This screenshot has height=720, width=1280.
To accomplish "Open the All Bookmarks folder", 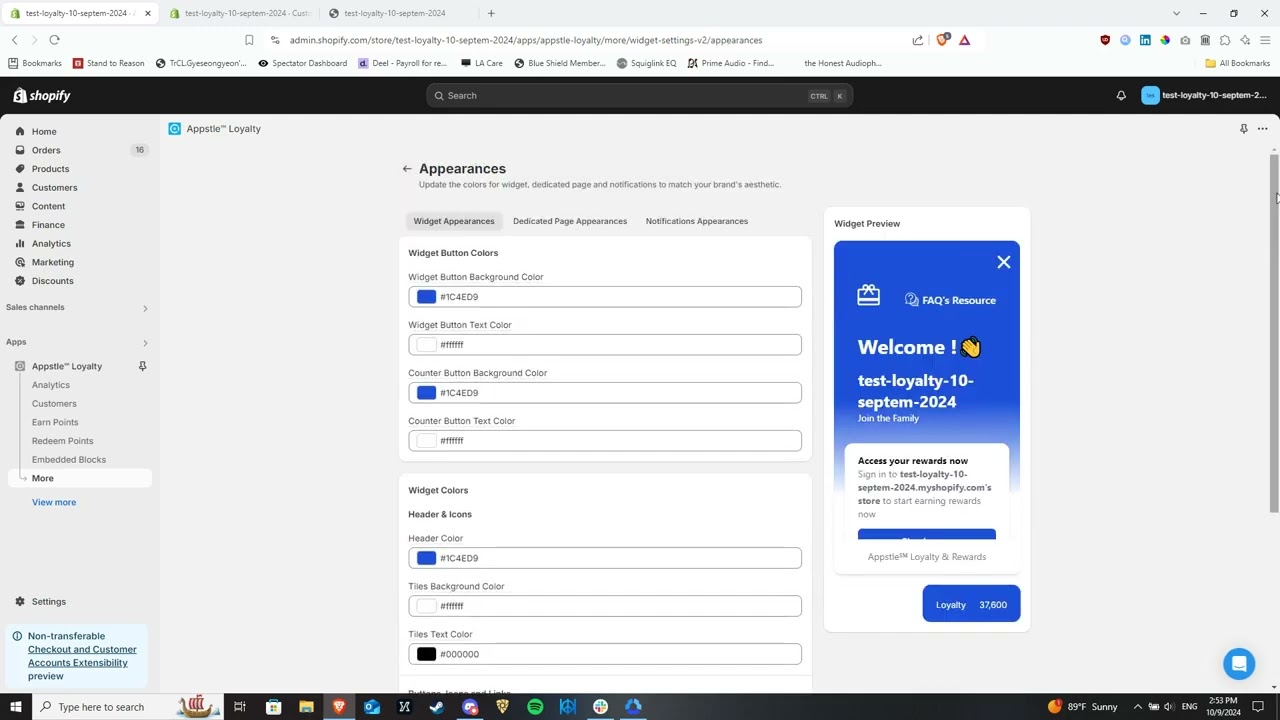I will (1238, 63).
